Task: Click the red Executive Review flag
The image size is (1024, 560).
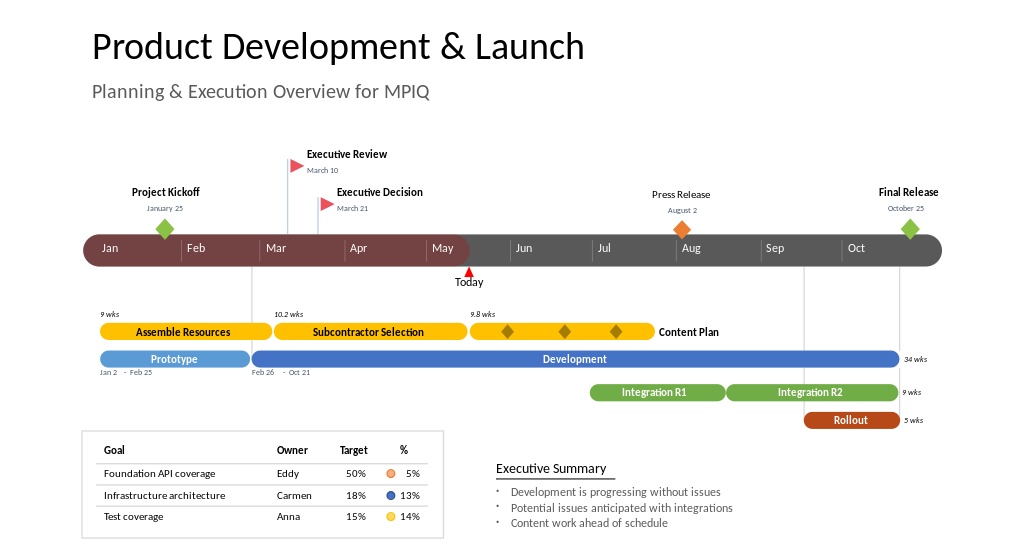Action: click(296, 166)
